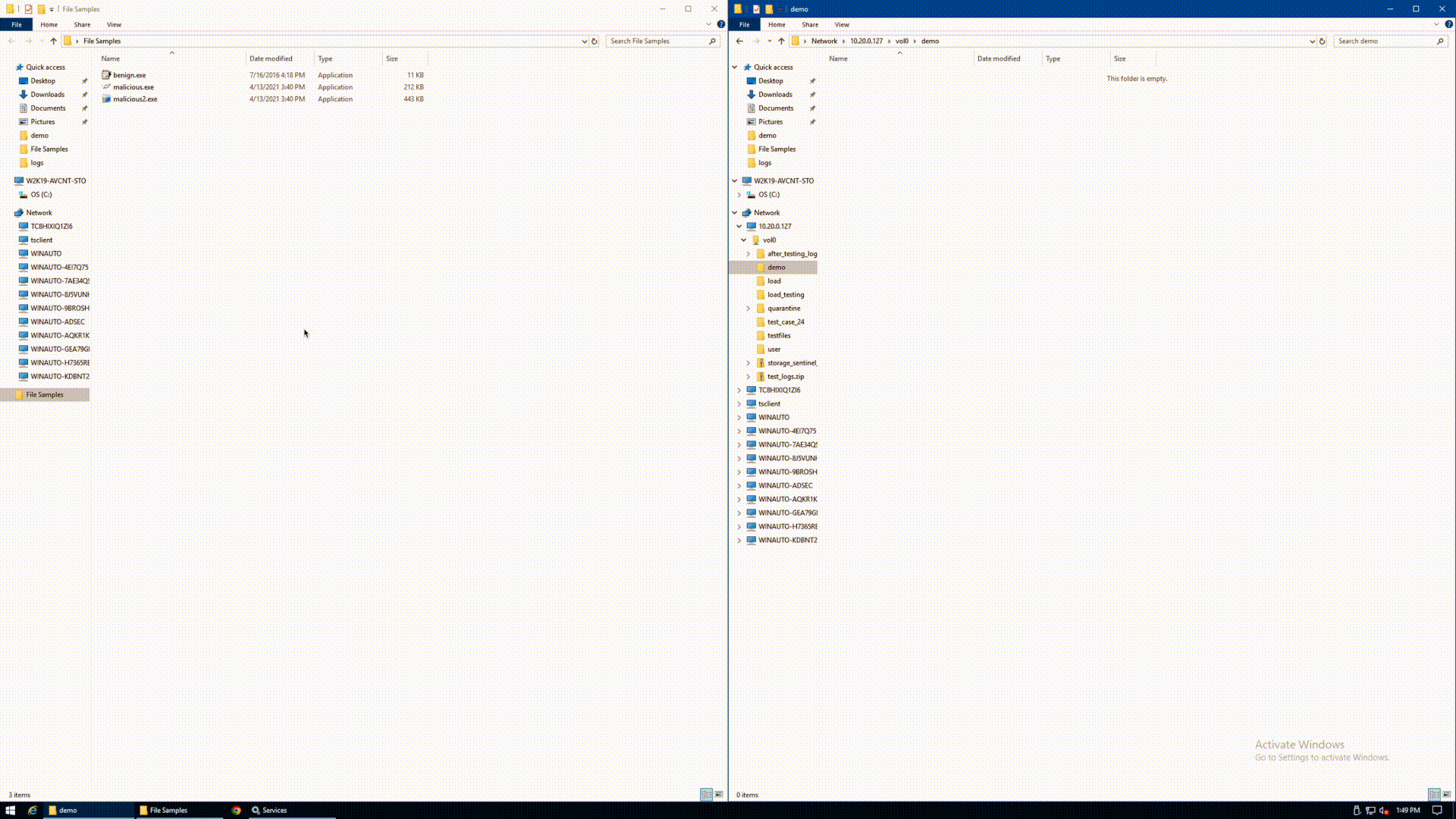Select malicious2.exe in the file list
The height and width of the screenshot is (819, 1456).
(x=135, y=99)
